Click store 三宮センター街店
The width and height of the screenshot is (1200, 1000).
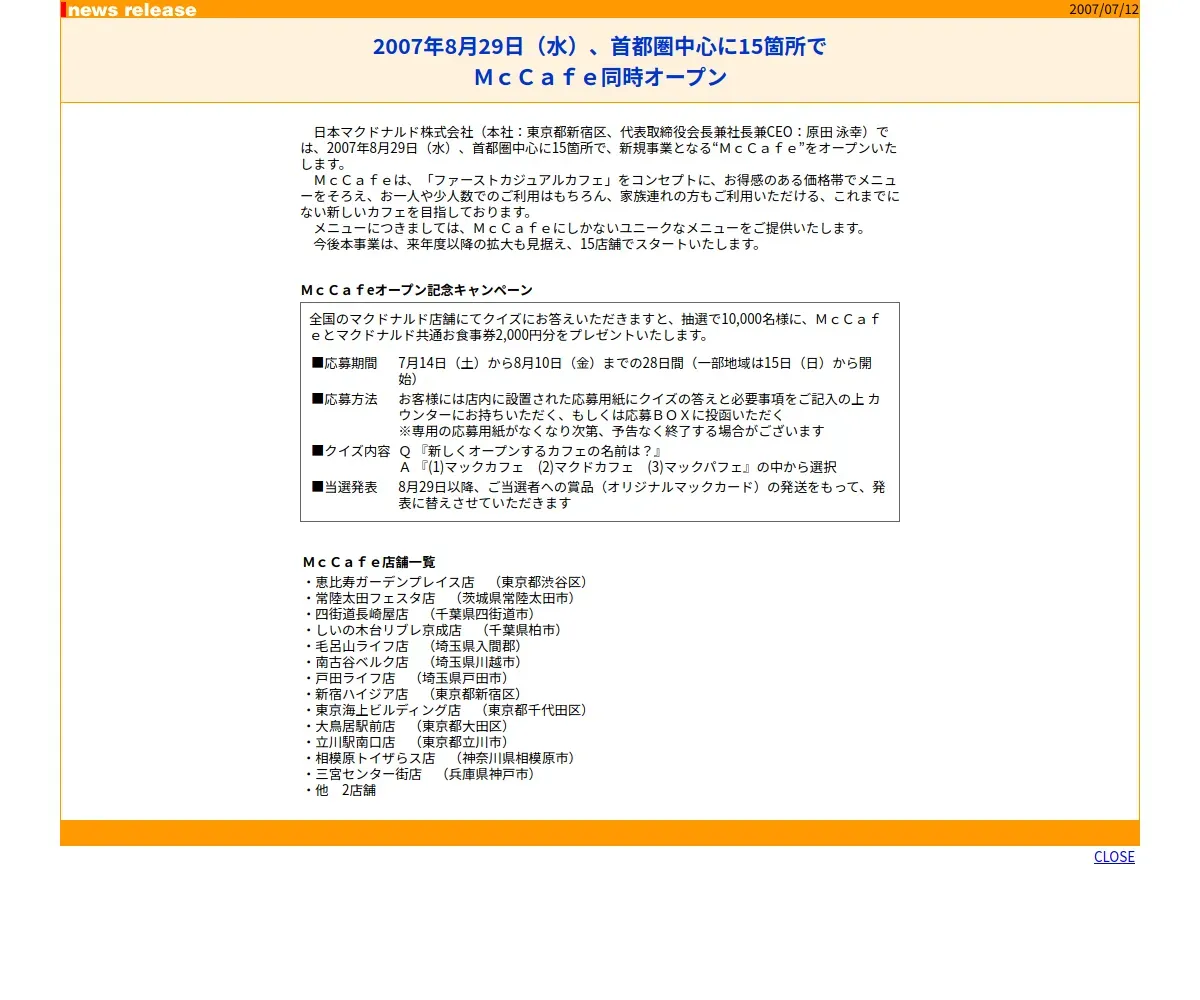coord(419,774)
